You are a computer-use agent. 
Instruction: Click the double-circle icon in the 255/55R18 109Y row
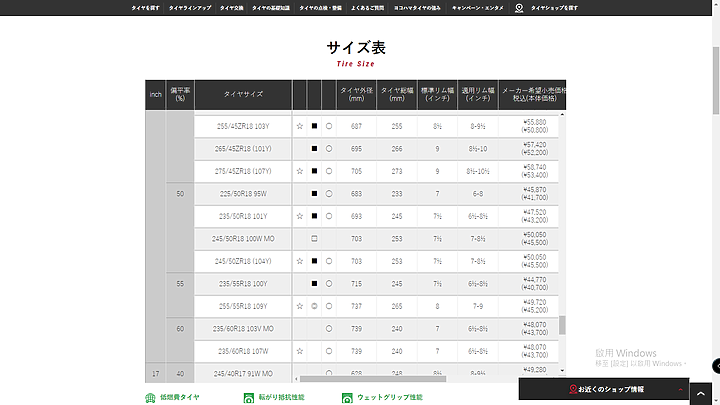point(314,306)
